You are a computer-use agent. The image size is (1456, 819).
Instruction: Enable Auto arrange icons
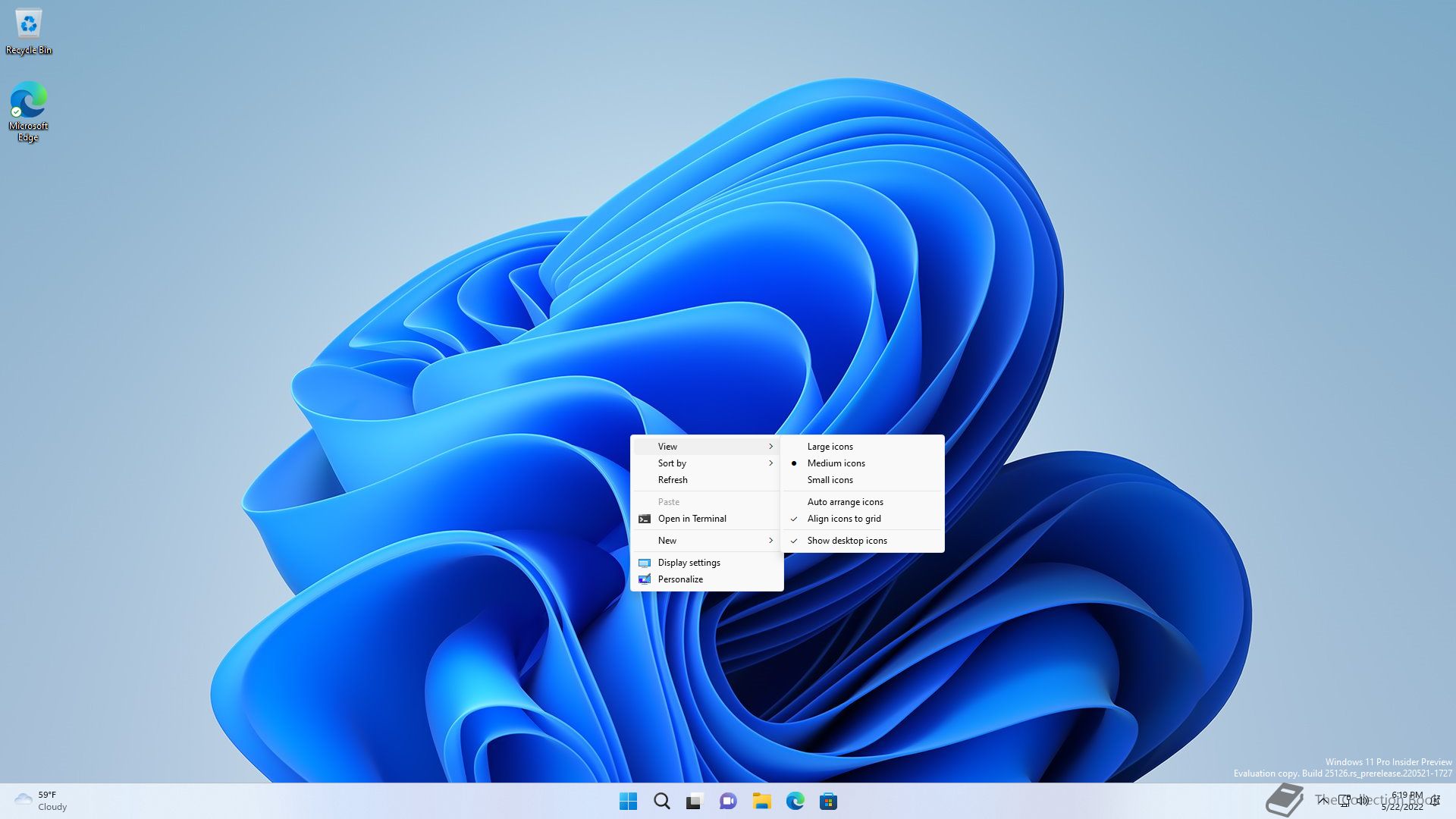863,502
